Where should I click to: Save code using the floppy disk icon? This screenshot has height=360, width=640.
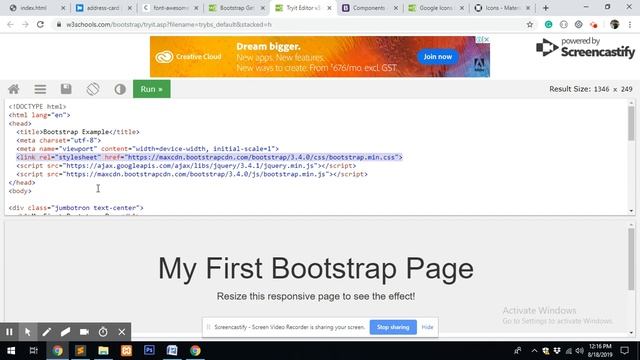pyautogui.click(x=66, y=89)
